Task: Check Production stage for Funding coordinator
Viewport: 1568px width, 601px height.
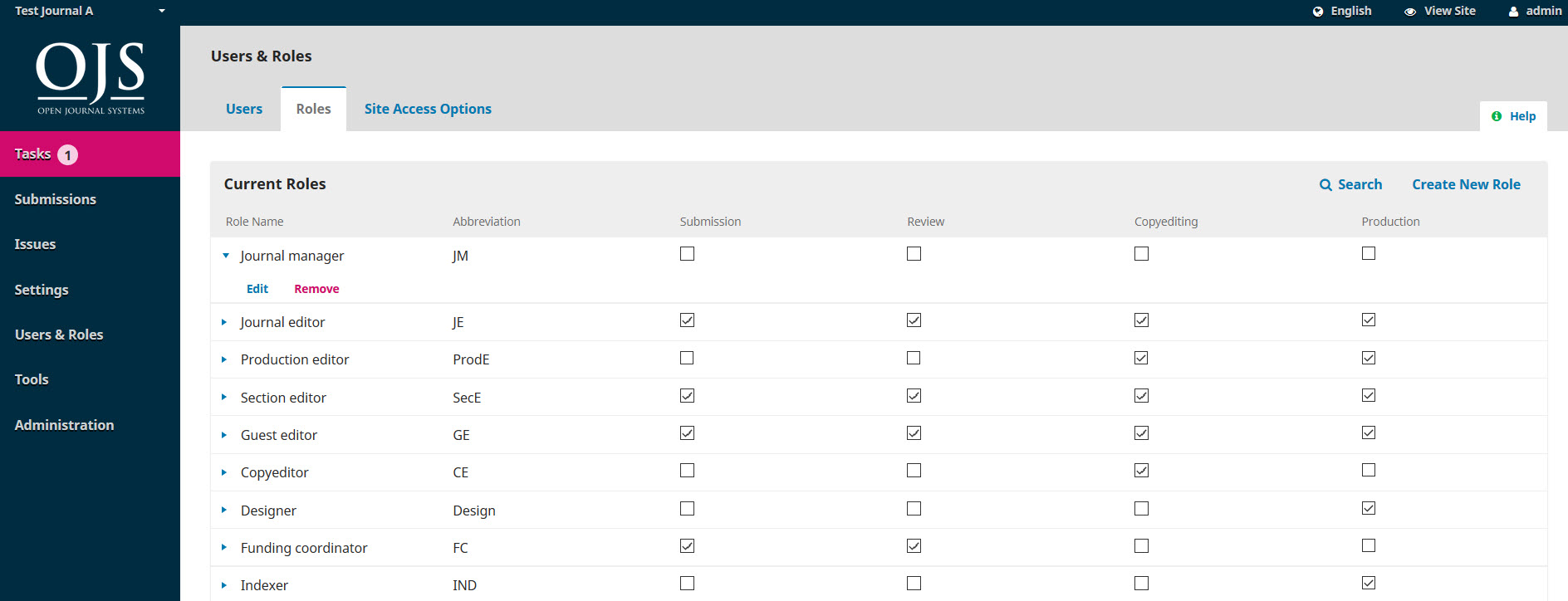Action: coord(1369,546)
